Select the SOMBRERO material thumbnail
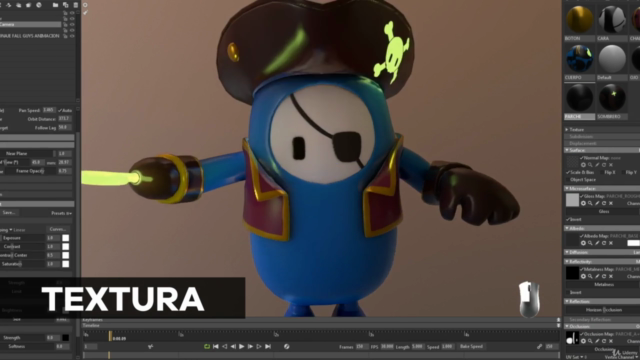This screenshot has height=360, width=640. 612,98
